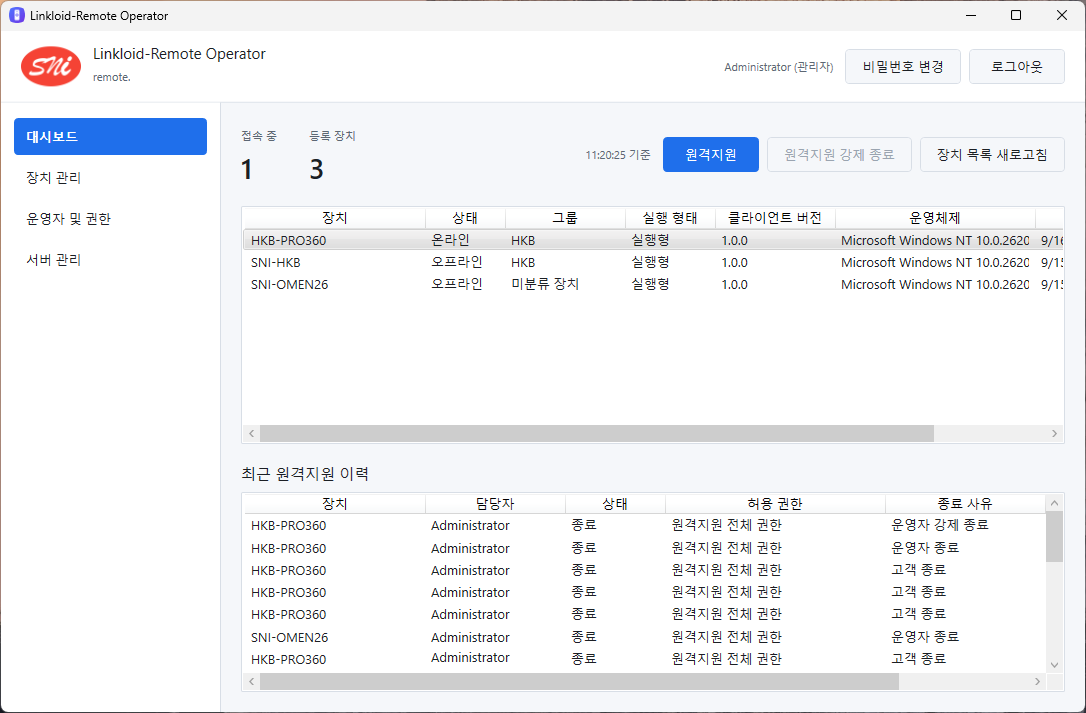
Task: Click the 11:20:25 기준 timestamp
Action: [618, 155]
